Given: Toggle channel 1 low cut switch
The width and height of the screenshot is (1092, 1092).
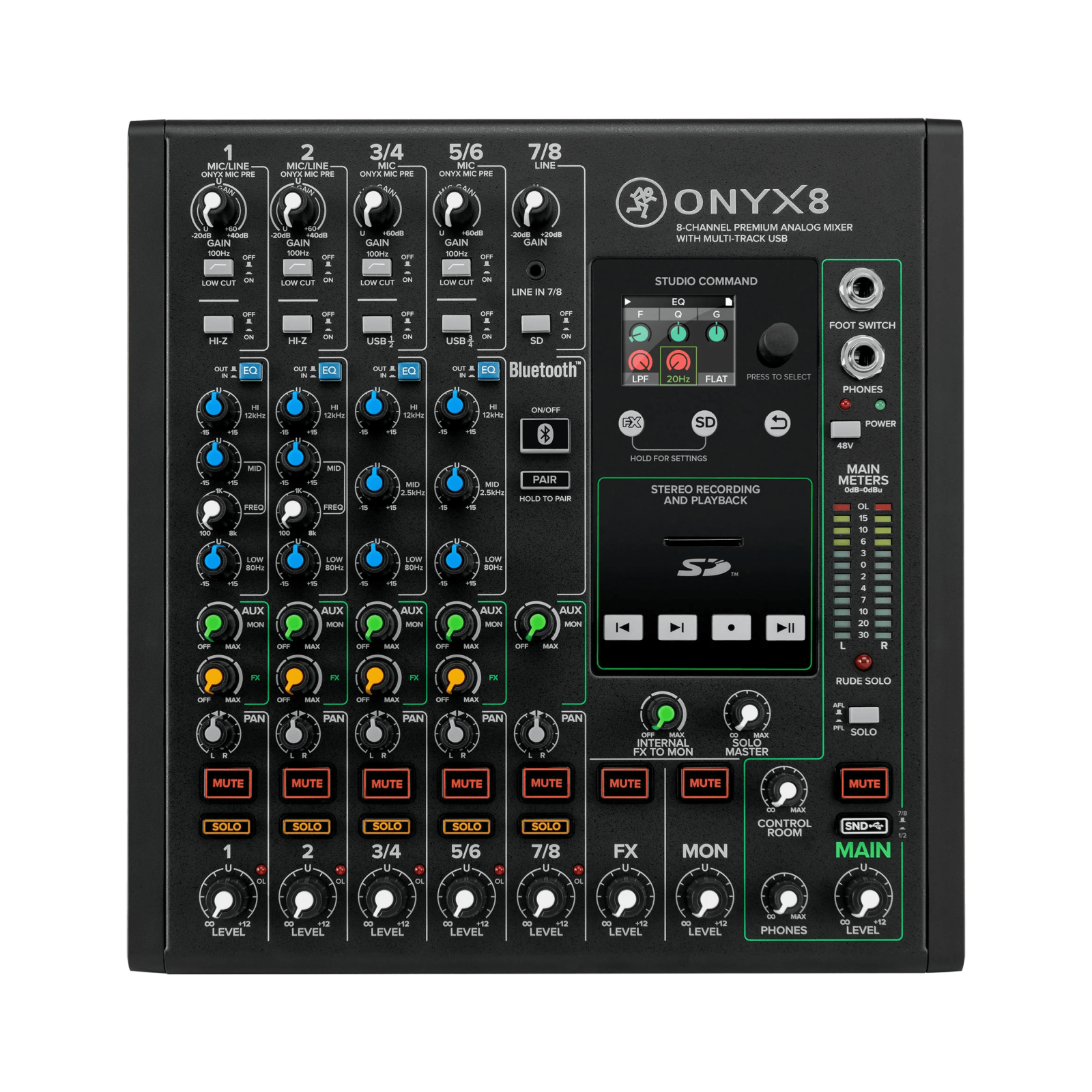Looking at the screenshot, I should tap(218, 267).
